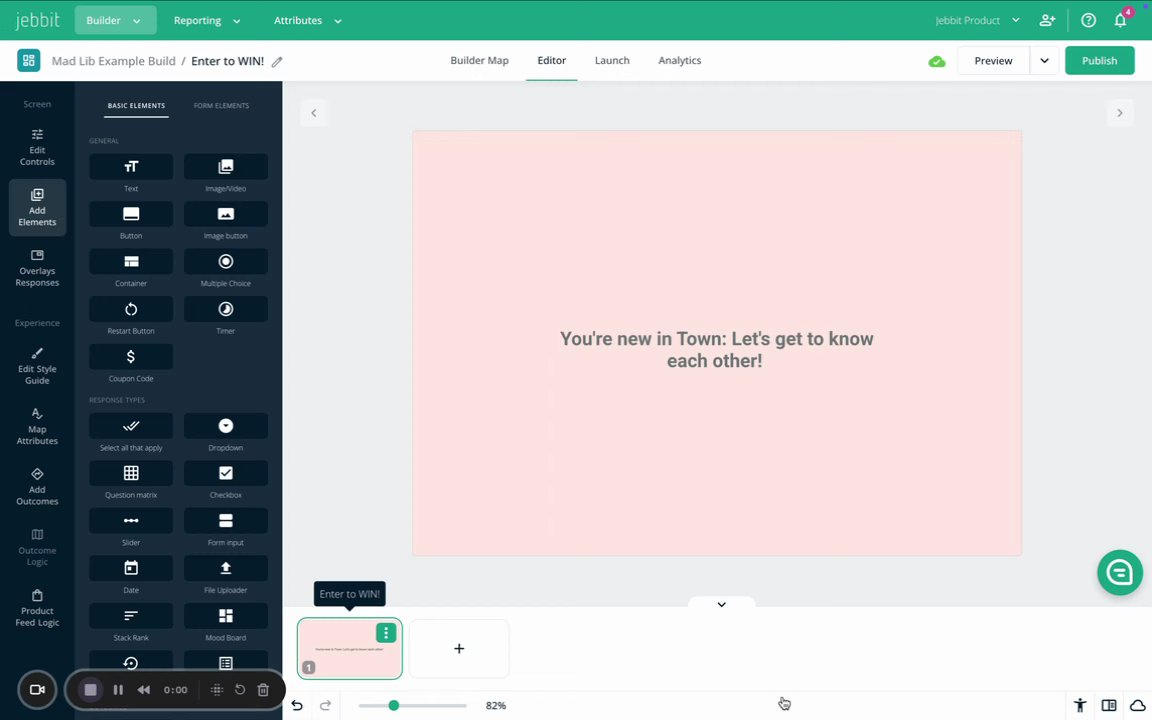Screen dimensions: 1152x720
Task: Add a Coupon Code element
Action: pyautogui.click(x=131, y=356)
